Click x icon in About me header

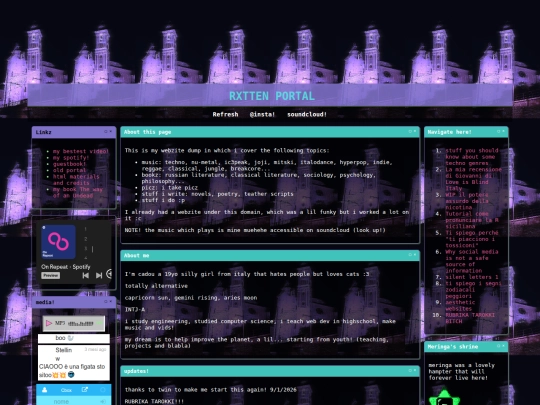(415, 255)
